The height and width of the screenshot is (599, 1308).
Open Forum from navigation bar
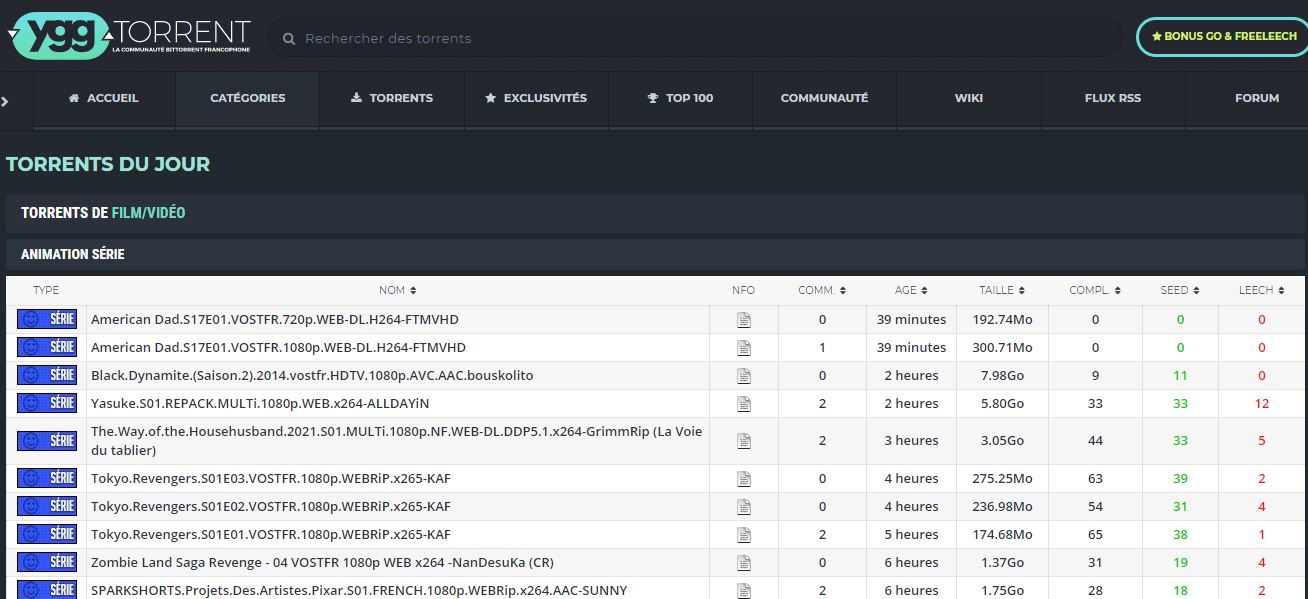1257,98
